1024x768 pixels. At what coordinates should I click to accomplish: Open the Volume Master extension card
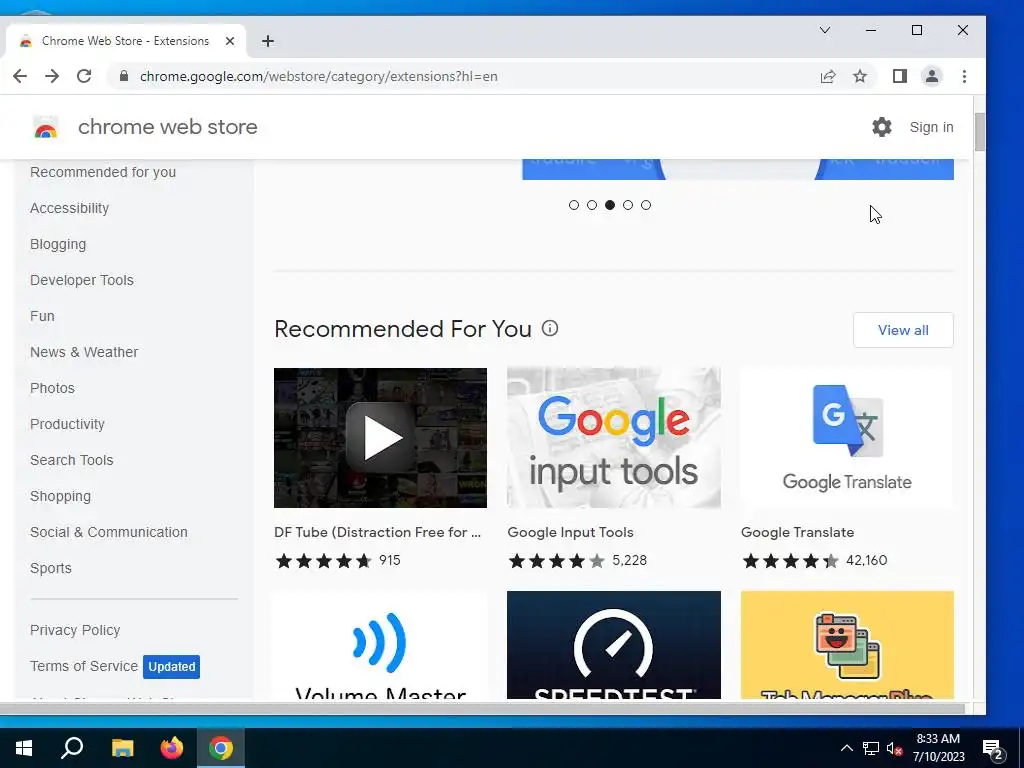380,645
